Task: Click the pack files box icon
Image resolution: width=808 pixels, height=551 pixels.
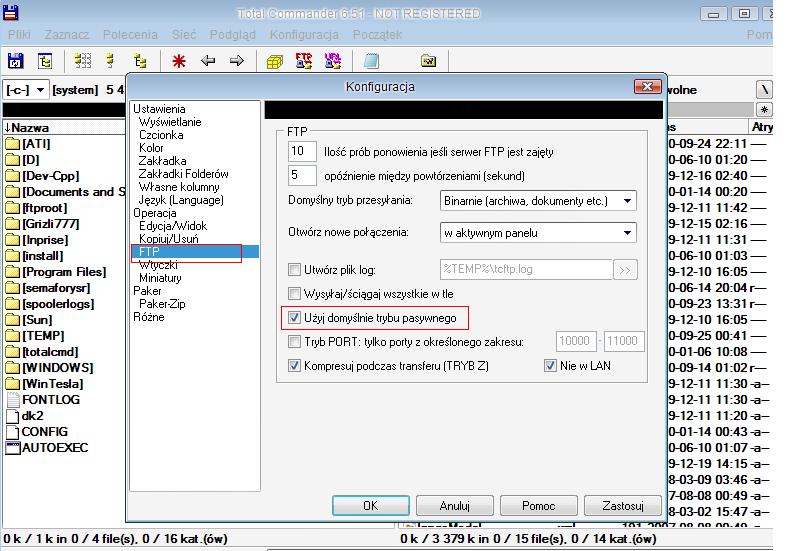Action: (275, 62)
